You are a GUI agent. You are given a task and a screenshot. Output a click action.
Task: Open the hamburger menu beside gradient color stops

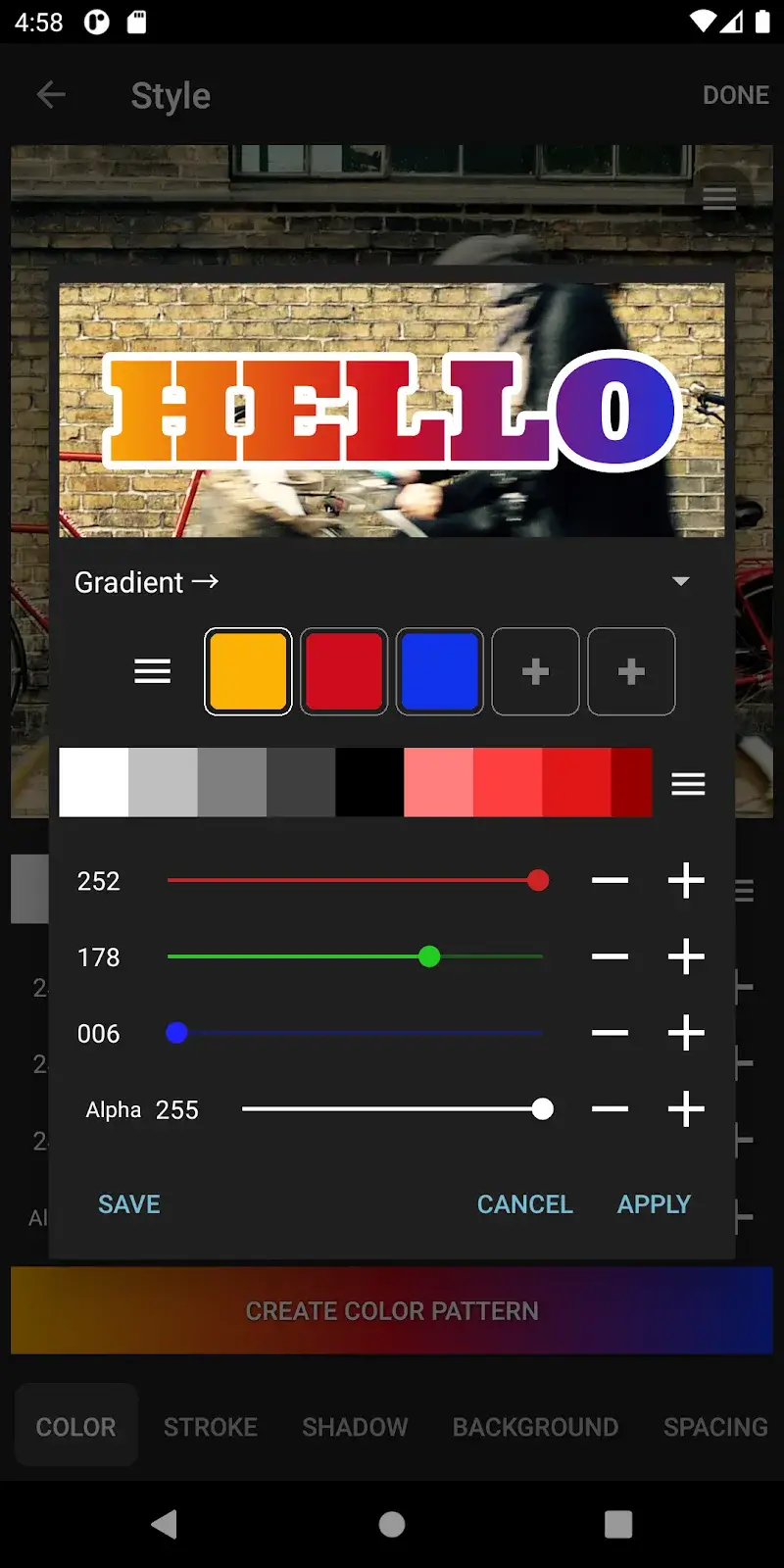point(152,671)
